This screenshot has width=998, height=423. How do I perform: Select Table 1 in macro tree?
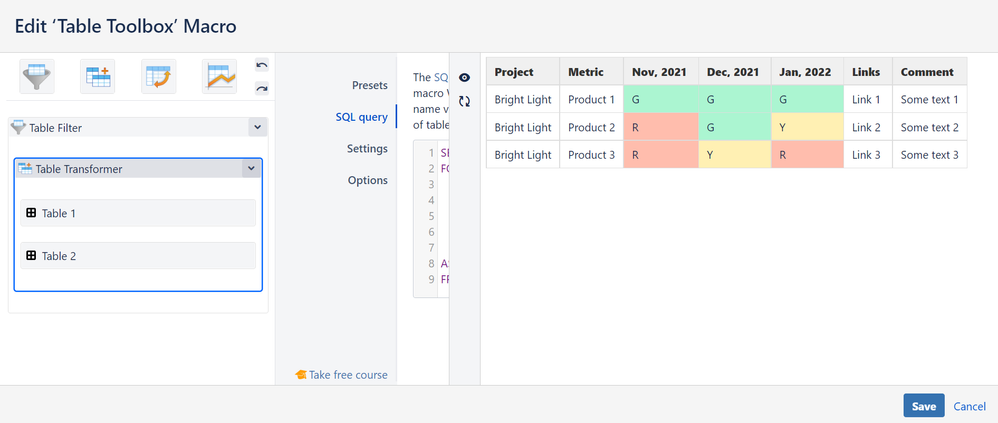[138, 213]
